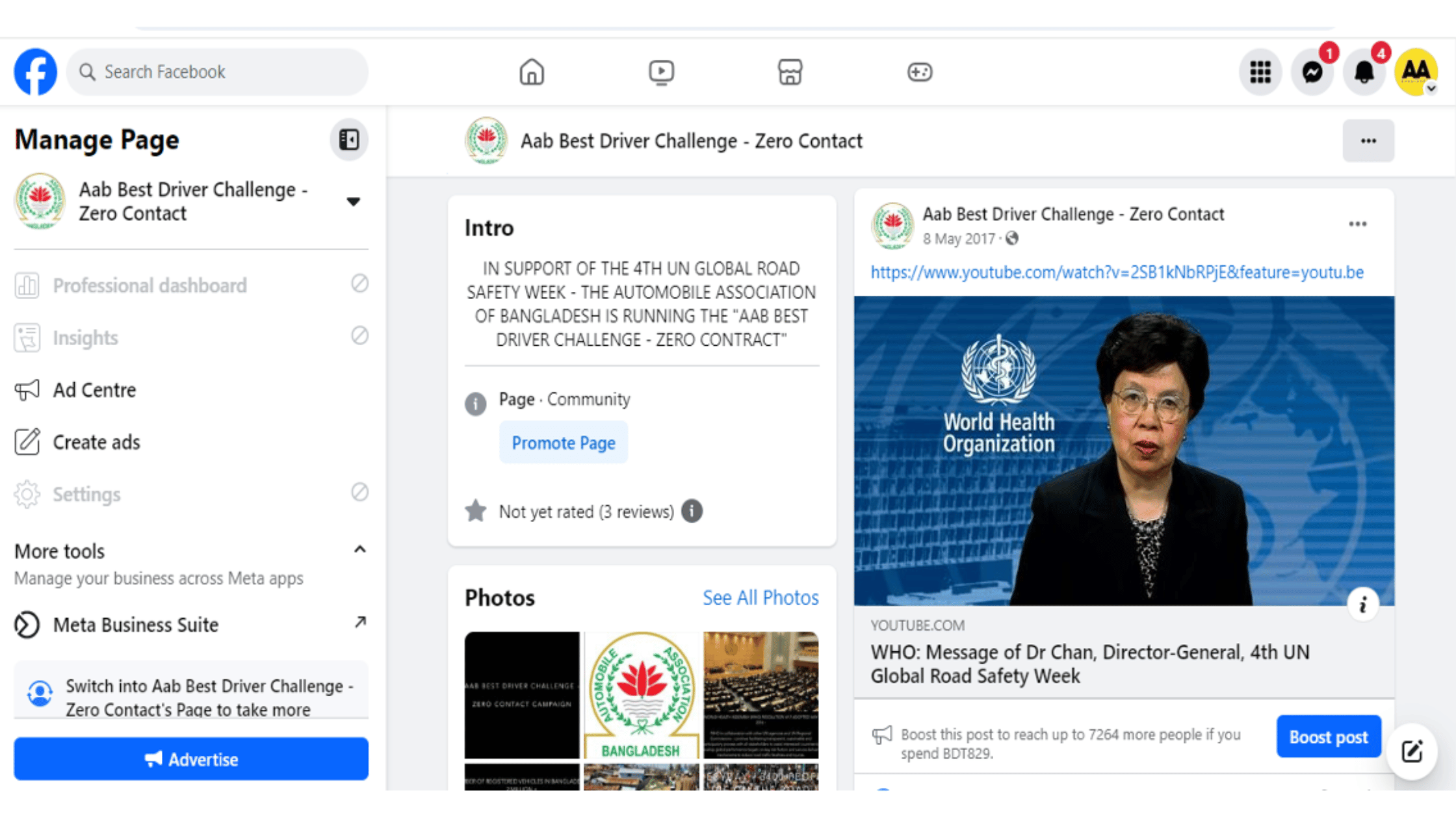Click the post author's avatar
The width and height of the screenshot is (1456, 819).
coord(892,226)
